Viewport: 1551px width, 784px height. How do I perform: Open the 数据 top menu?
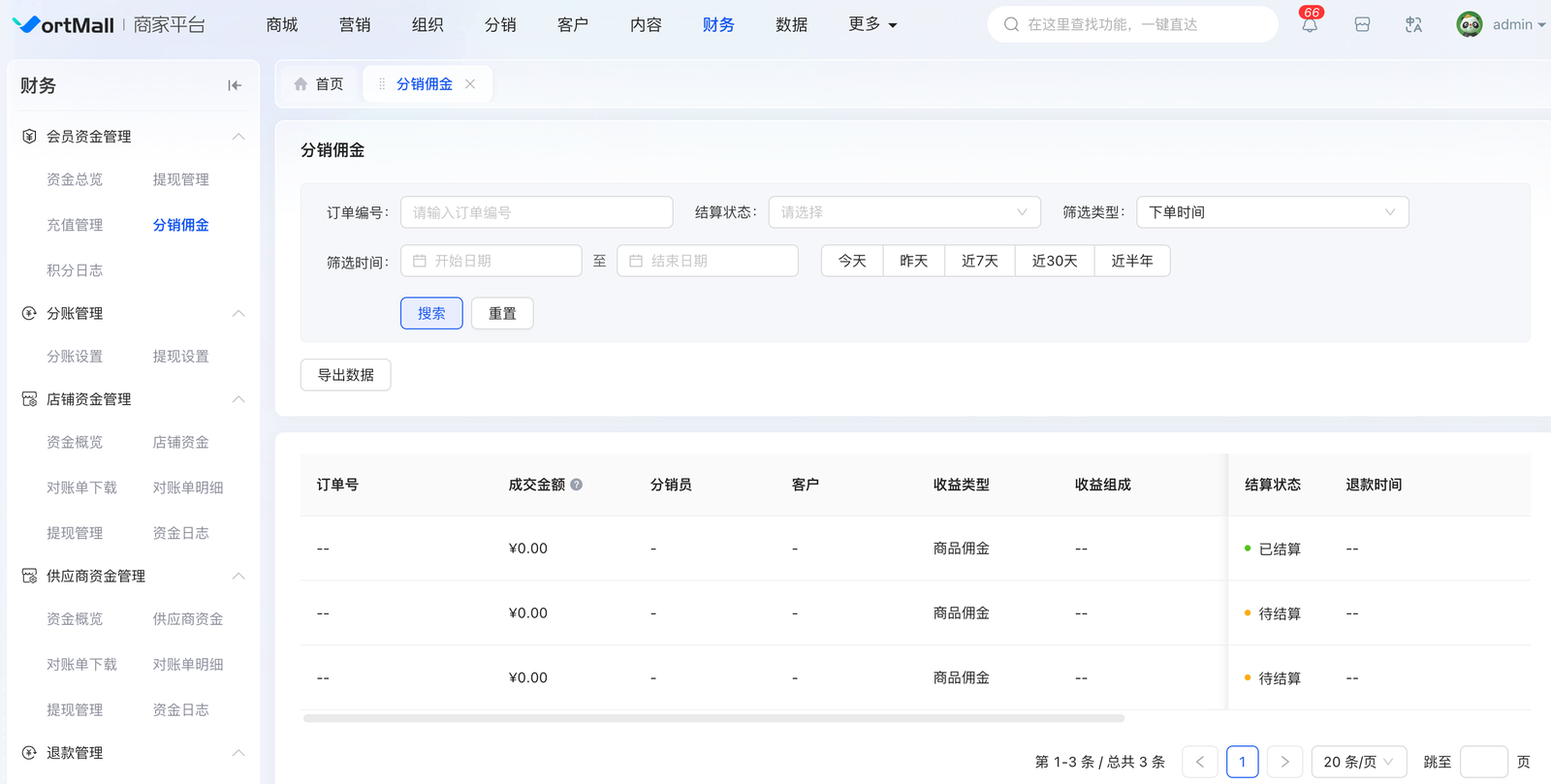[x=791, y=24]
